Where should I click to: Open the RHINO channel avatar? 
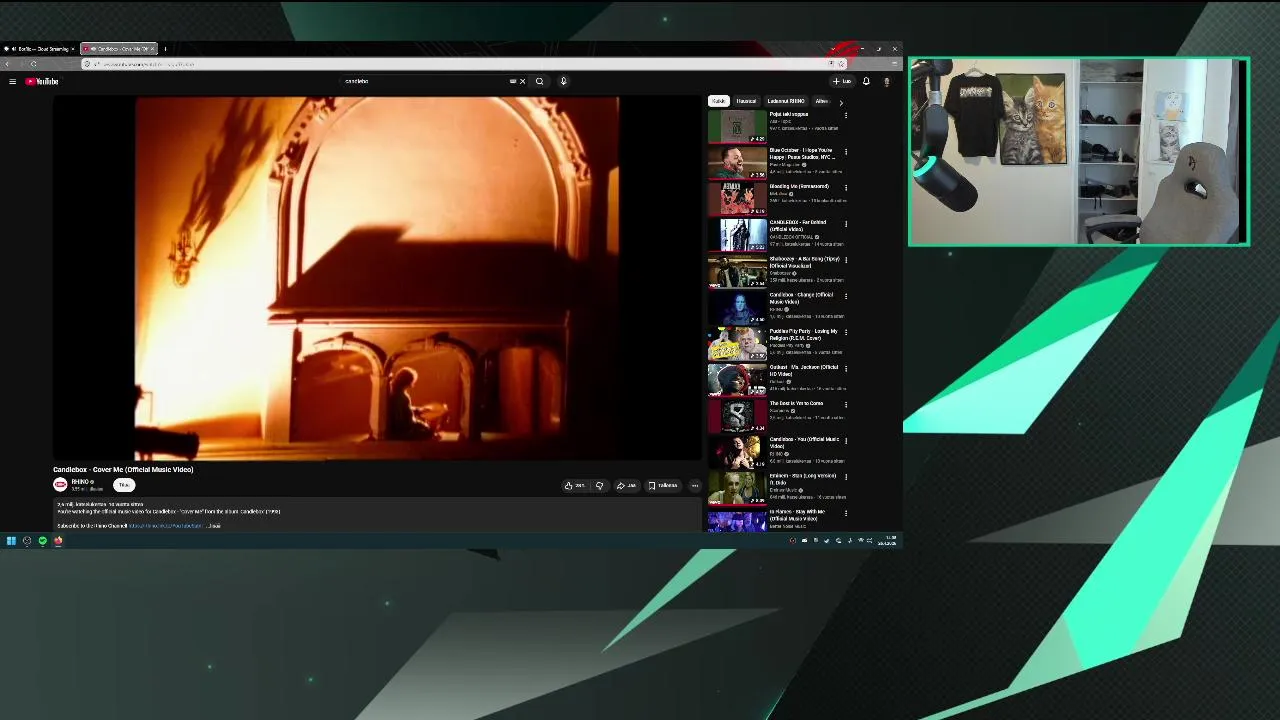click(x=60, y=485)
